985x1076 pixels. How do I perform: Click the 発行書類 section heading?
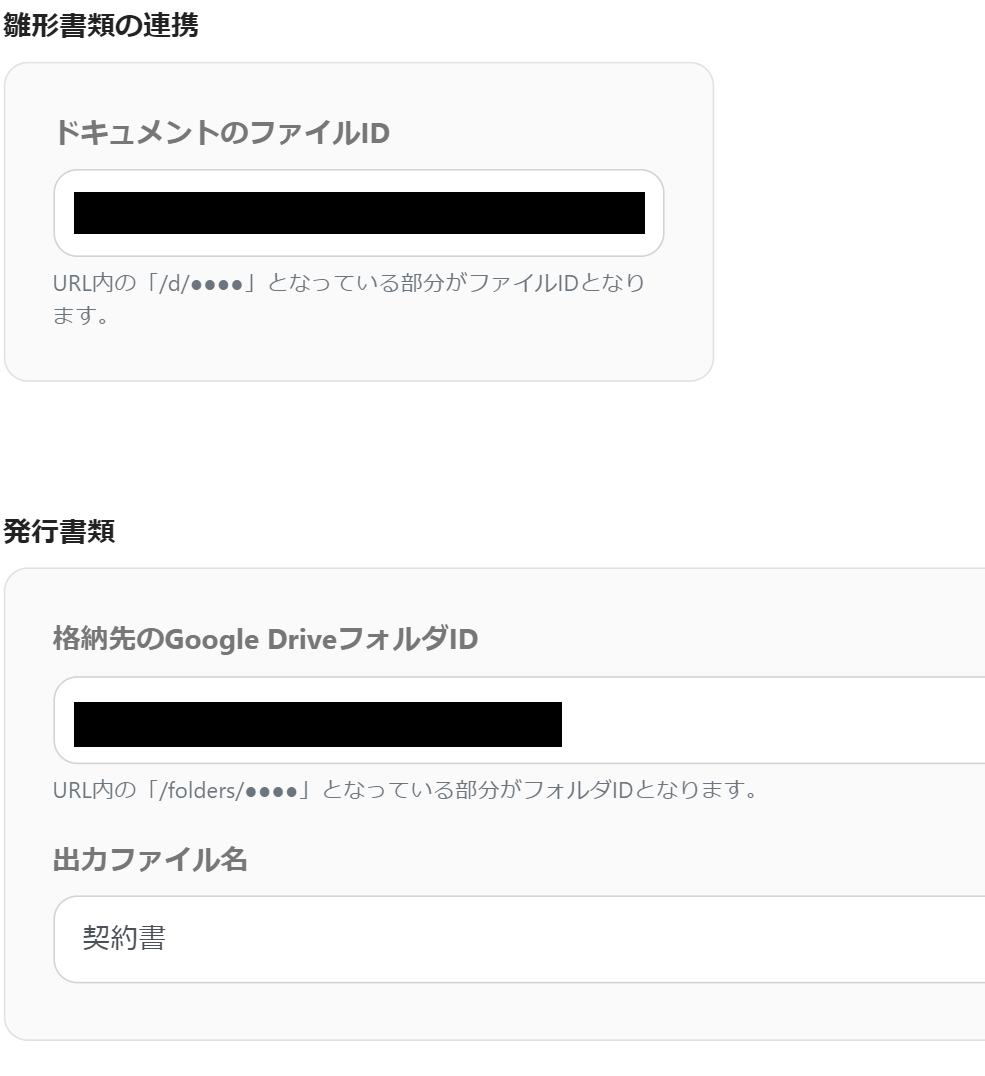point(59,531)
